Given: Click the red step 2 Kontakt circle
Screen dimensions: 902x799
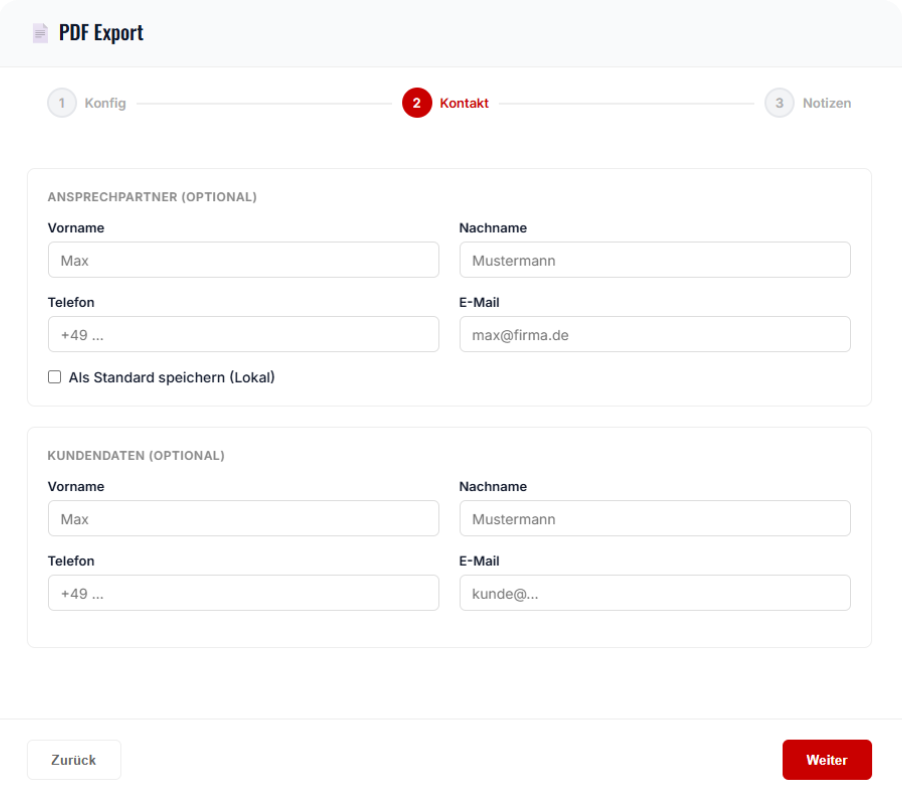Looking at the screenshot, I should tap(417, 103).
